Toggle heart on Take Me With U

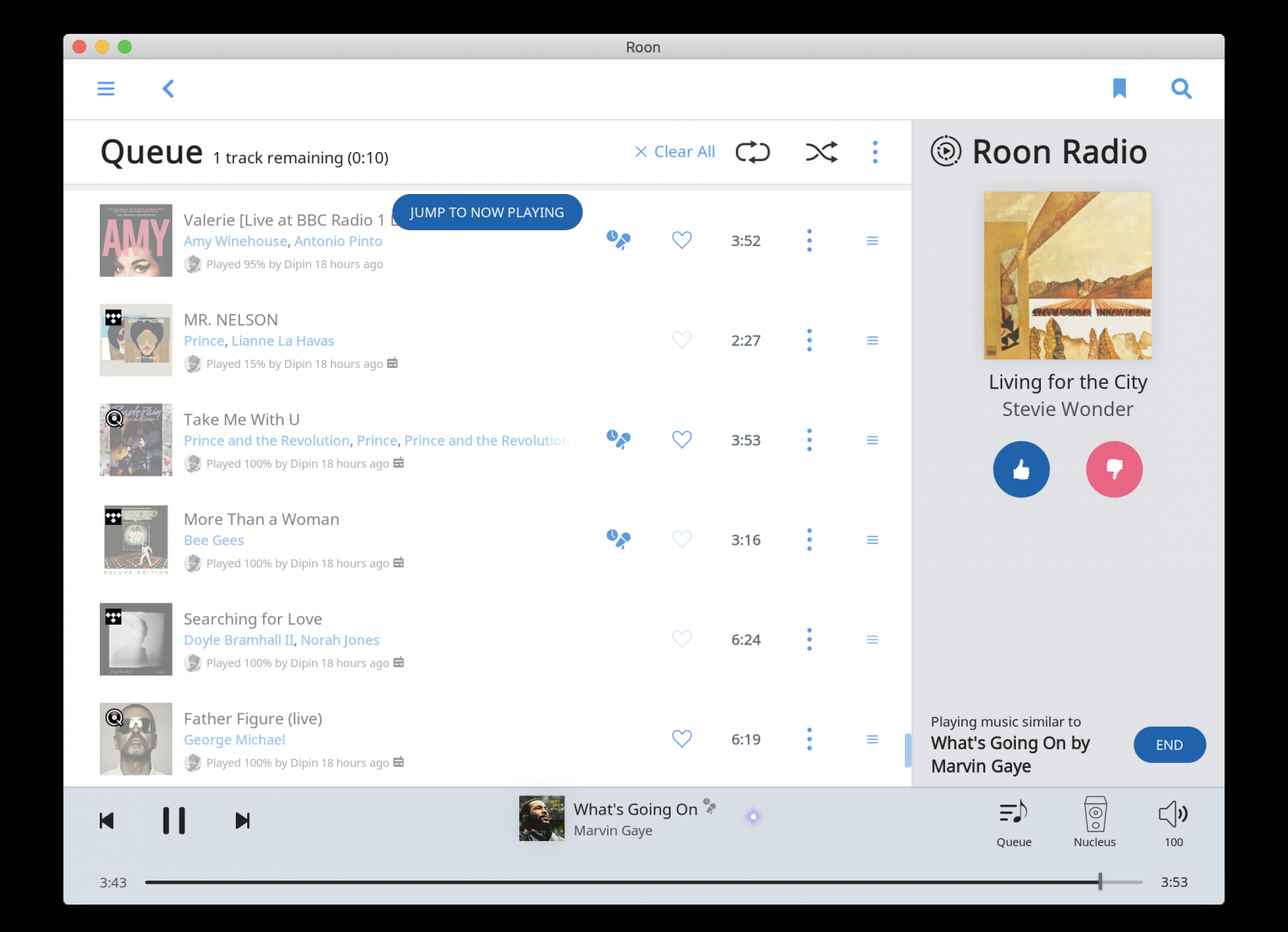tap(682, 439)
